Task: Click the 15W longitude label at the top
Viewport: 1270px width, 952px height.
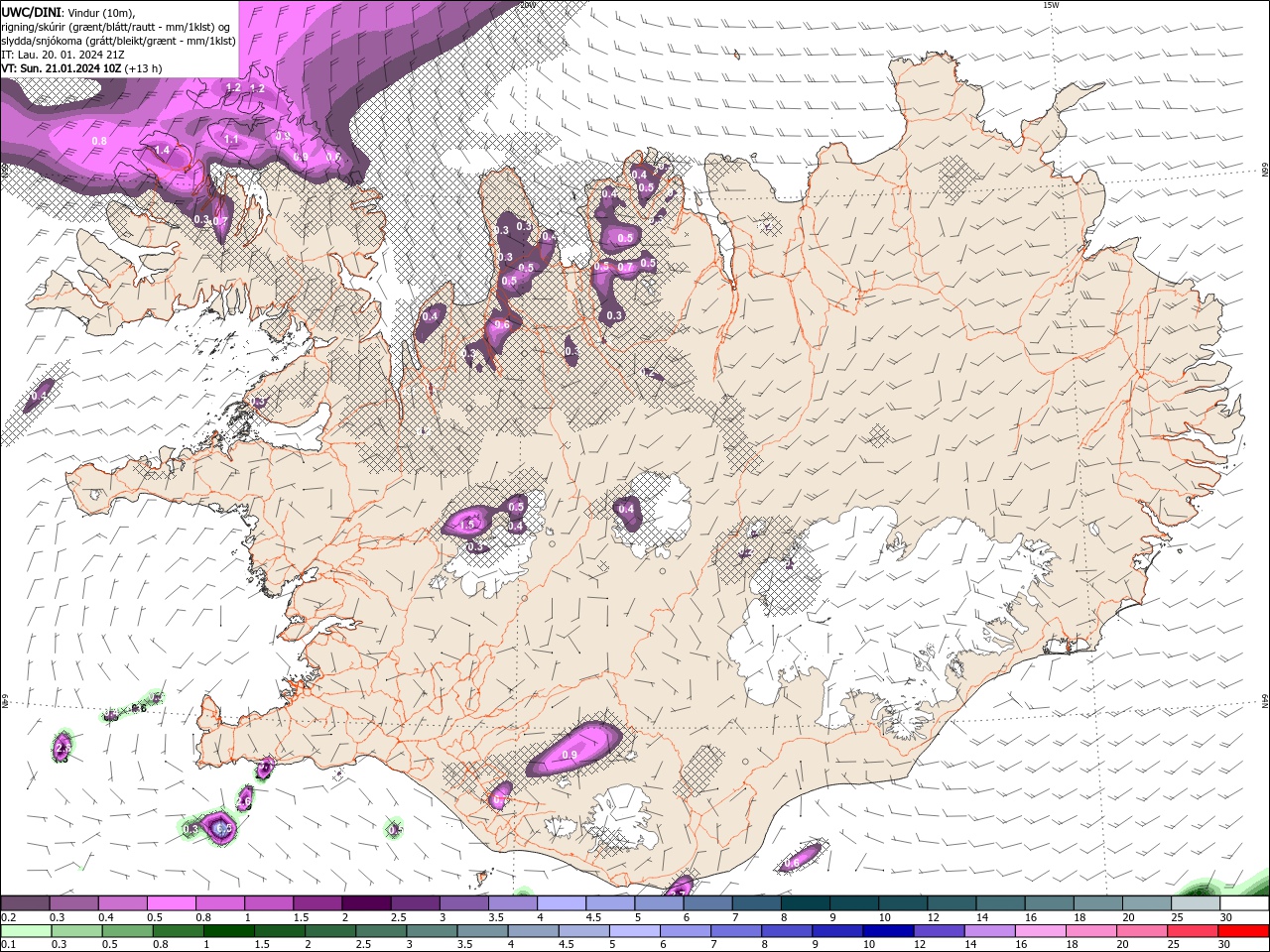Action: pyautogui.click(x=1052, y=4)
